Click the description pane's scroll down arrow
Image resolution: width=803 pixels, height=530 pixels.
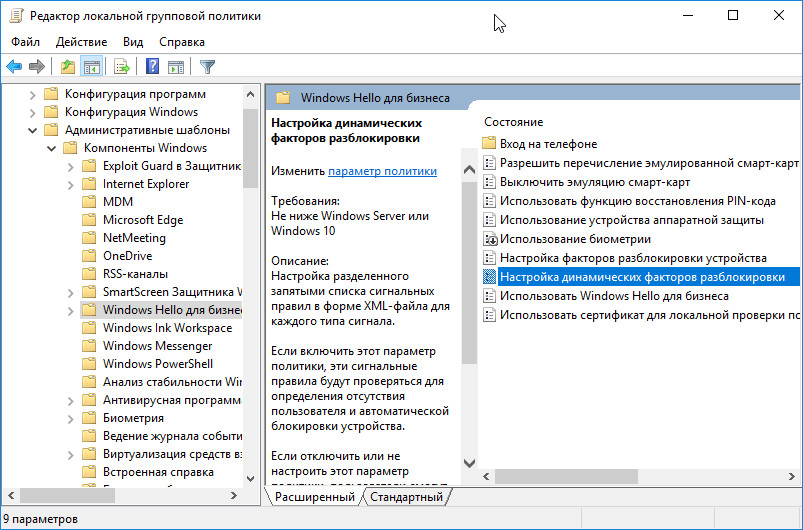click(468, 466)
